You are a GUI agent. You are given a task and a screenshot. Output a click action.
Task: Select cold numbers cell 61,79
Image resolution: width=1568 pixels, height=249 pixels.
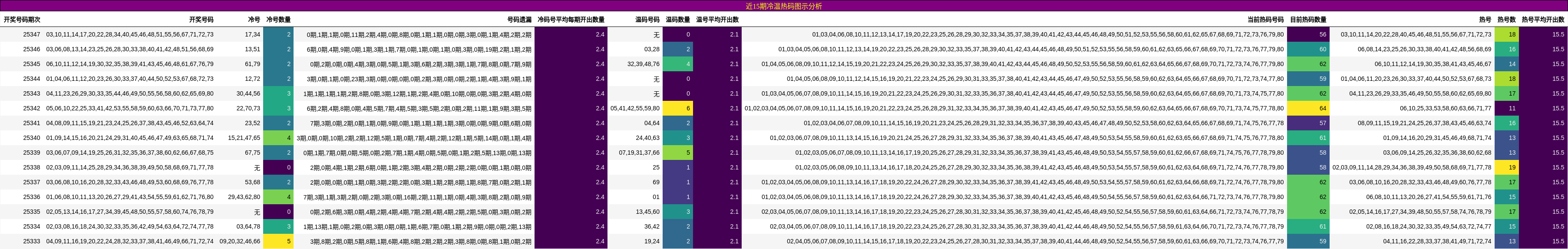[x=253, y=64]
